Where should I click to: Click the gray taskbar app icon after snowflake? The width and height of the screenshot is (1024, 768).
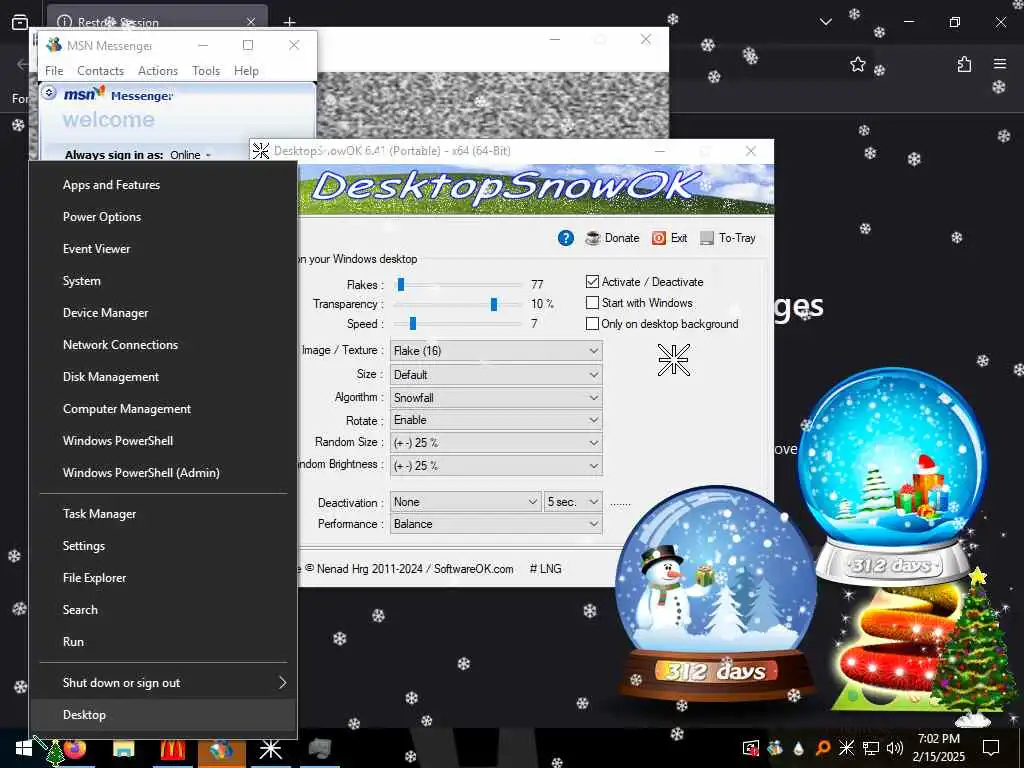pyautogui.click(x=319, y=748)
